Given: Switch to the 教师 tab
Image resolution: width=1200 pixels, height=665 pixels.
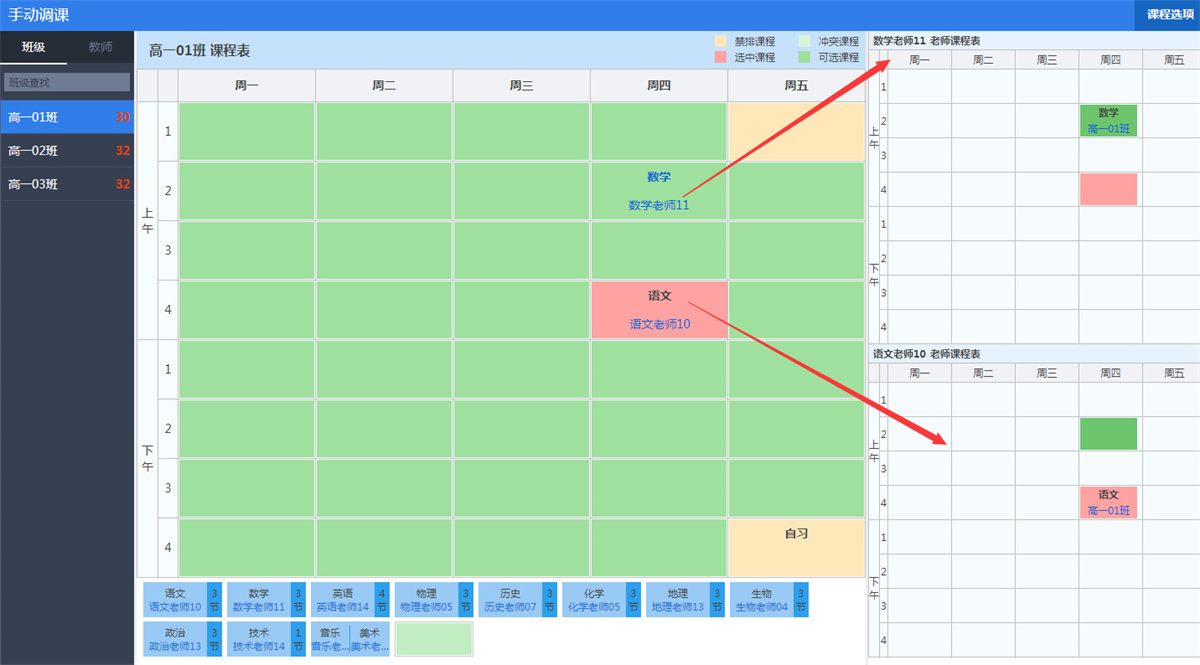Looking at the screenshot, I should [x=100, y=47].
